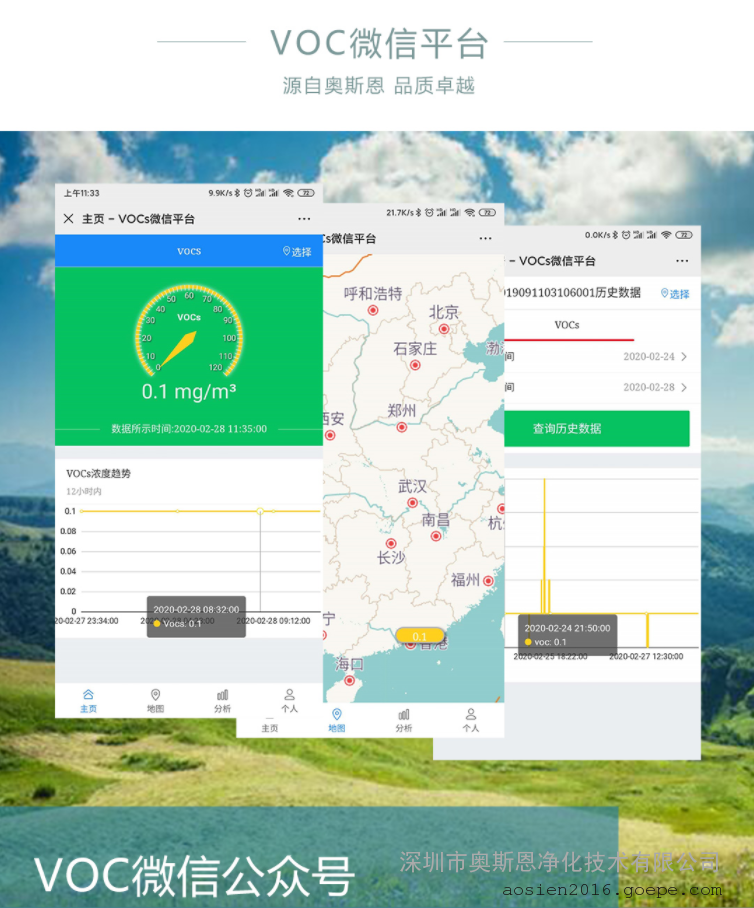
Task: Open 个人 in the middle phone's nav bar
Action: point(470,720)
